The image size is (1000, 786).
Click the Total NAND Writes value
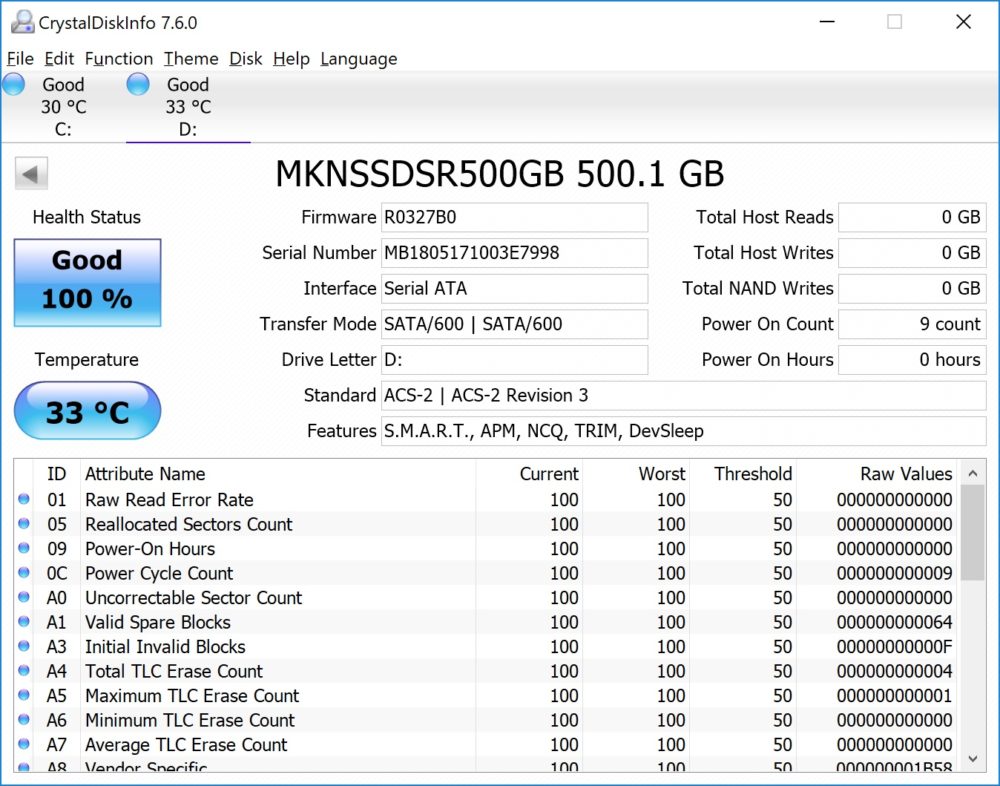pyautogui.click(x=912, y=288)
